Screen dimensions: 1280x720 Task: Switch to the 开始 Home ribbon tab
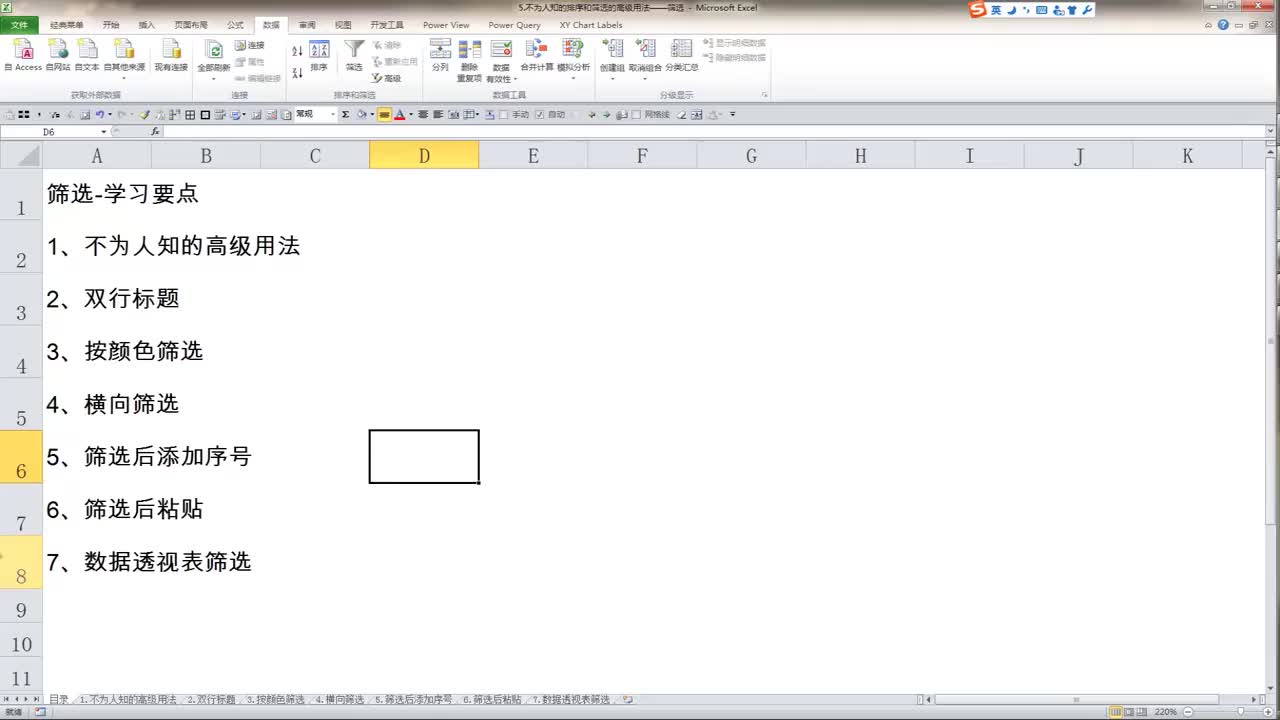[110, 25]
